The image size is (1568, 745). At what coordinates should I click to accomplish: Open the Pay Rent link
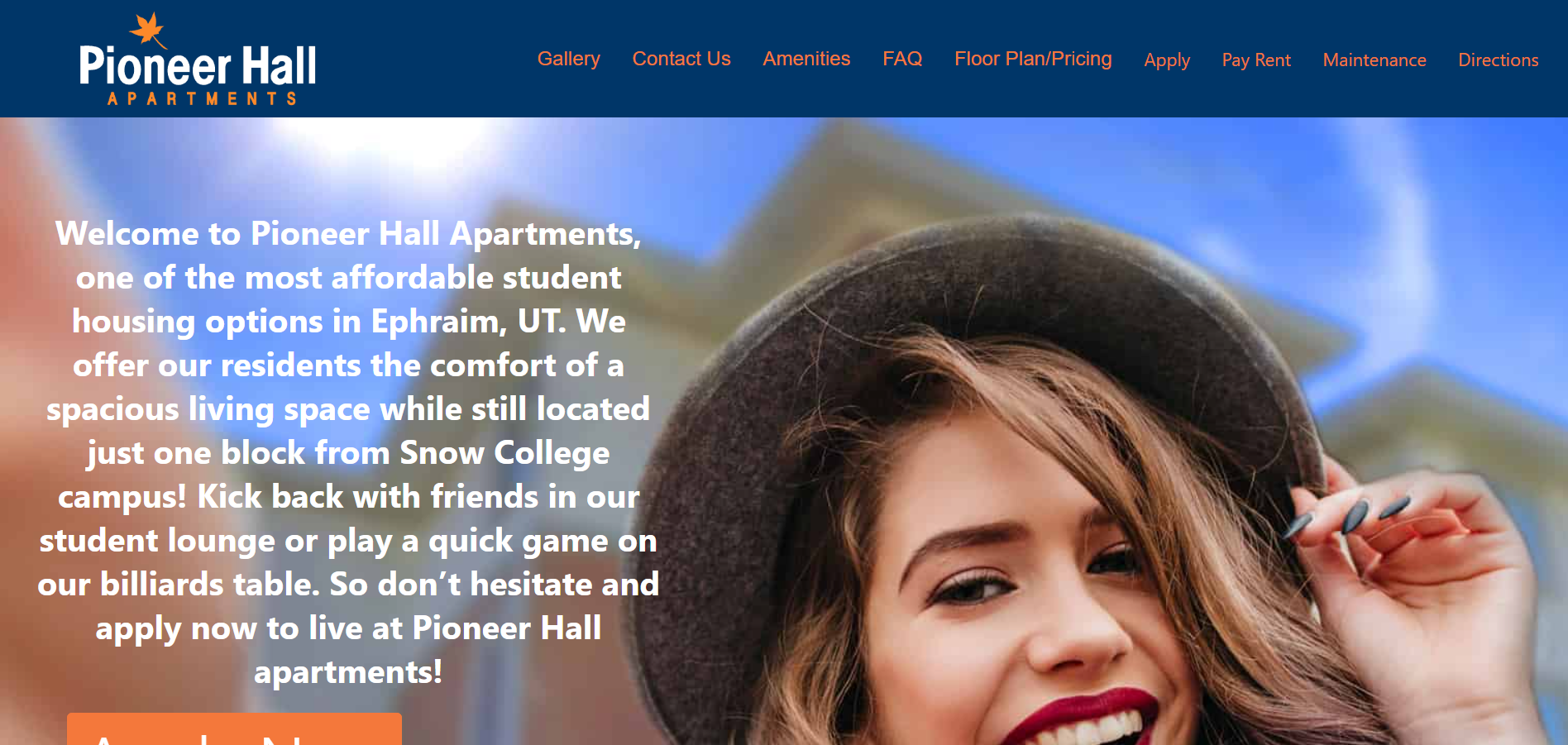[x=1256, y=60]
